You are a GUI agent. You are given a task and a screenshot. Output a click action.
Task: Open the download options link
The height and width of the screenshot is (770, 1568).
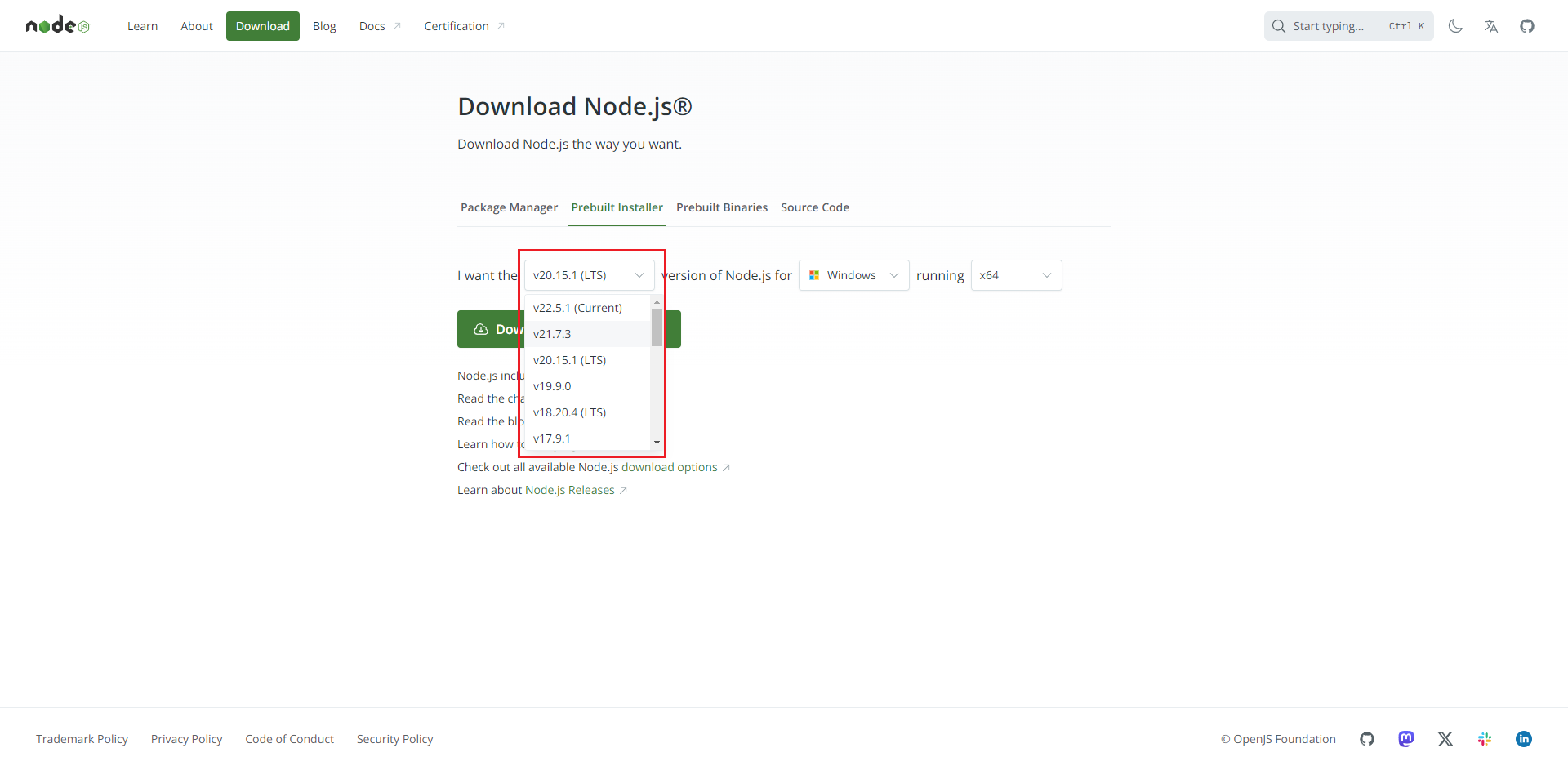coord(669,467)
